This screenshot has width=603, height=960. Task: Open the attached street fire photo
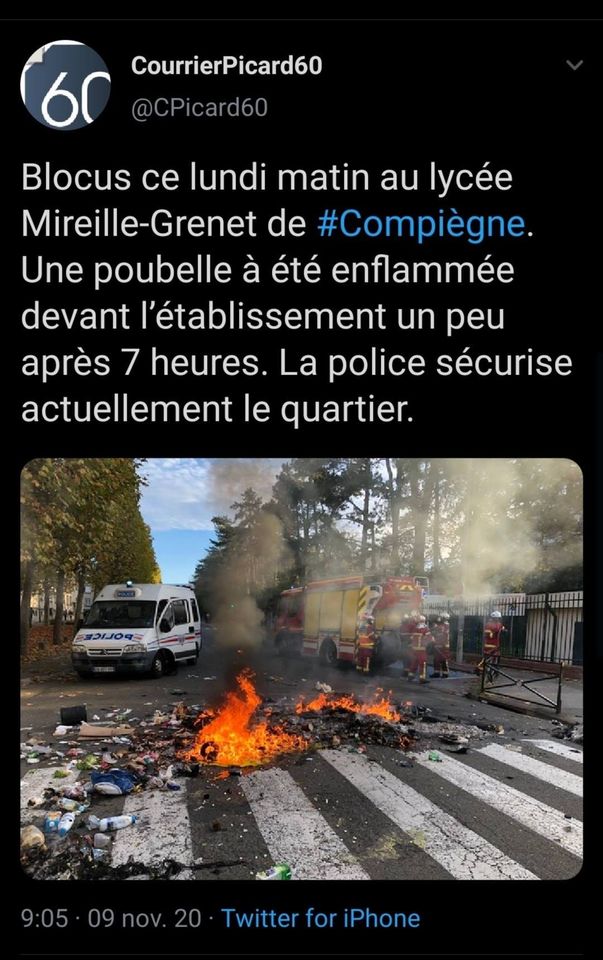click(301, 669)
